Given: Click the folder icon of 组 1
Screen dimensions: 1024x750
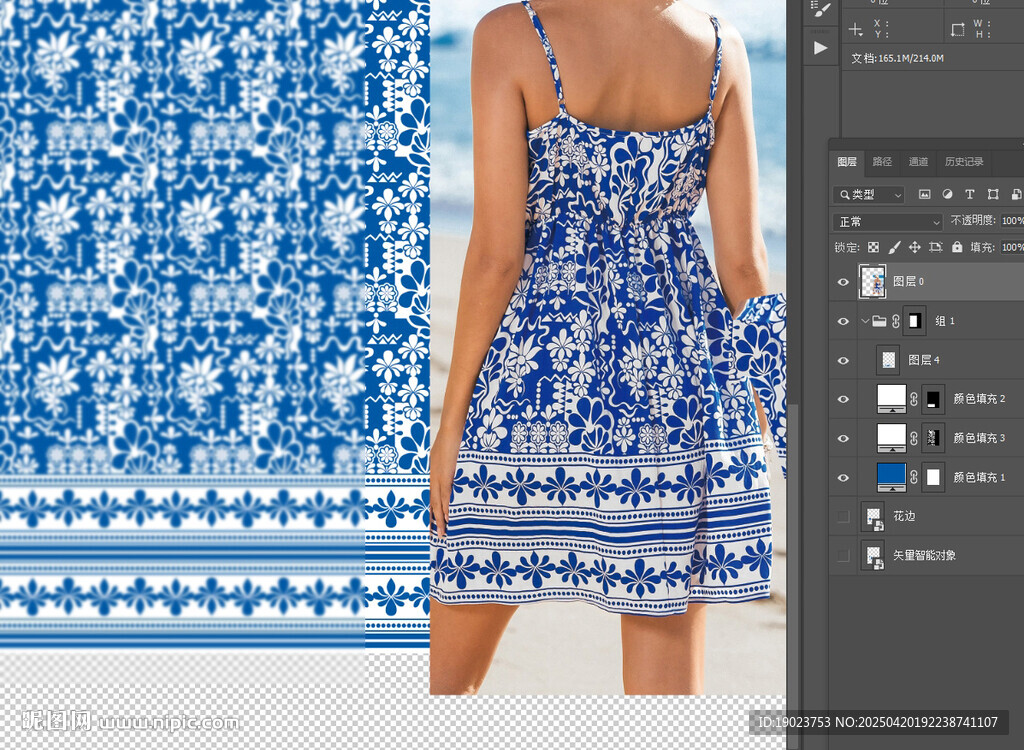Looking at the screenshot, I should click(x=879, y=321).
